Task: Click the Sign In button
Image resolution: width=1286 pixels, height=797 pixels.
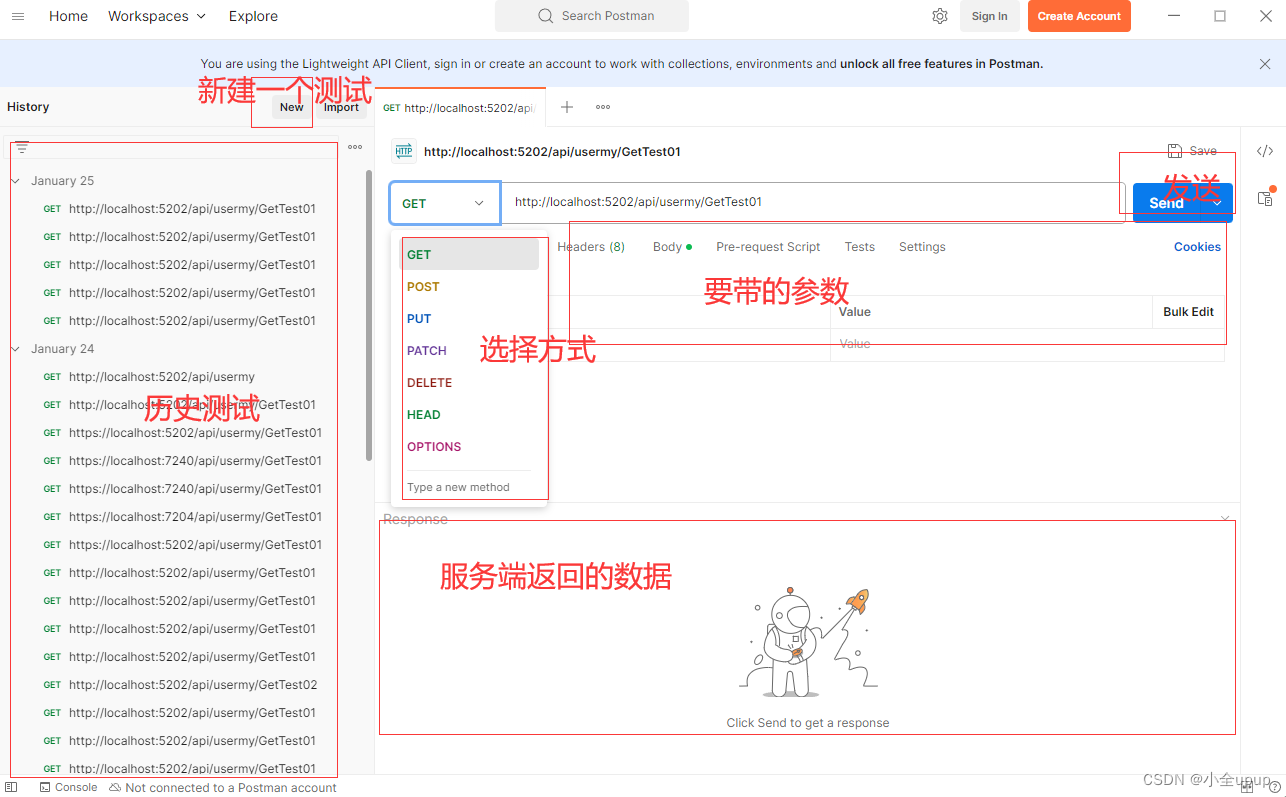Action: pyautogui.click(x=989, y=16)
